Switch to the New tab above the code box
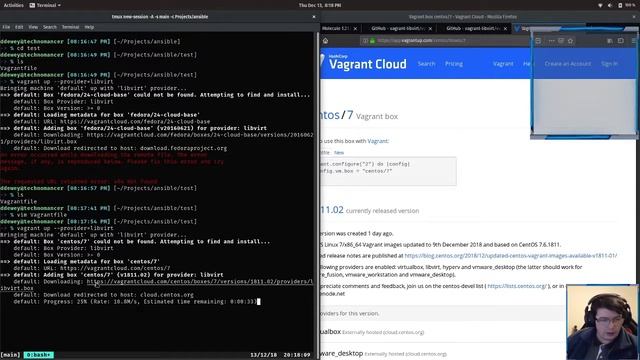 point(339,152)
